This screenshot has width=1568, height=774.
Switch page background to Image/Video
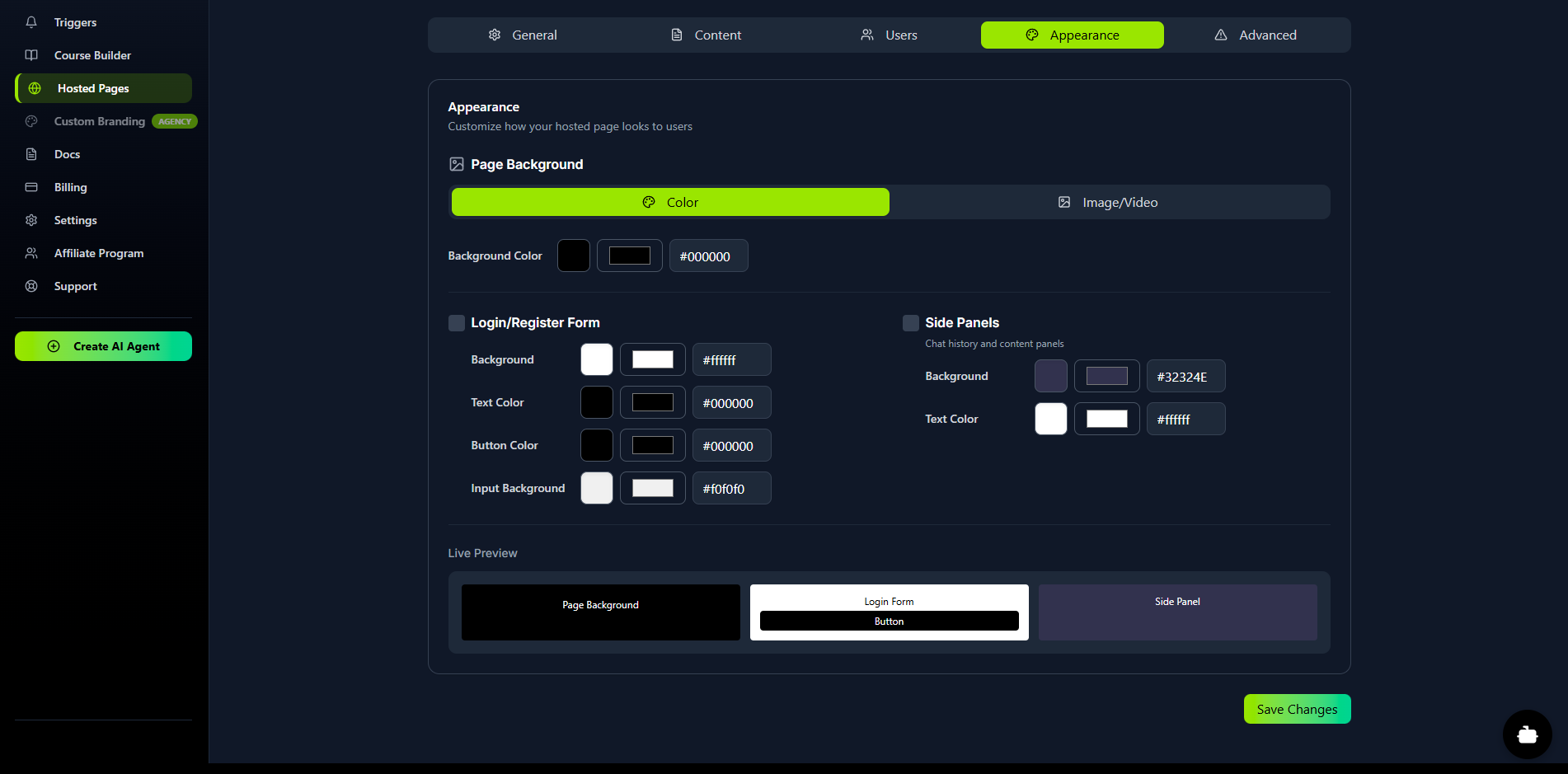1109,202
